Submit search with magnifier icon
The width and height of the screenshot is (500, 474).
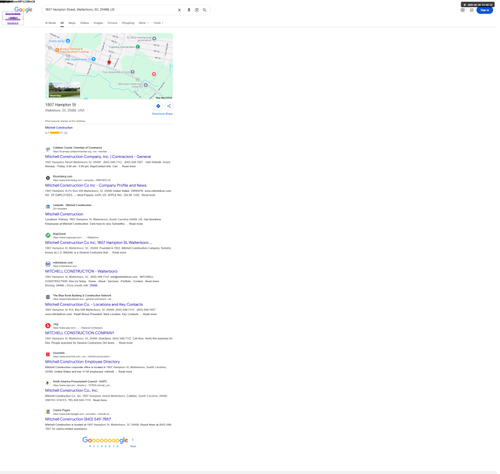pos(204,10)
